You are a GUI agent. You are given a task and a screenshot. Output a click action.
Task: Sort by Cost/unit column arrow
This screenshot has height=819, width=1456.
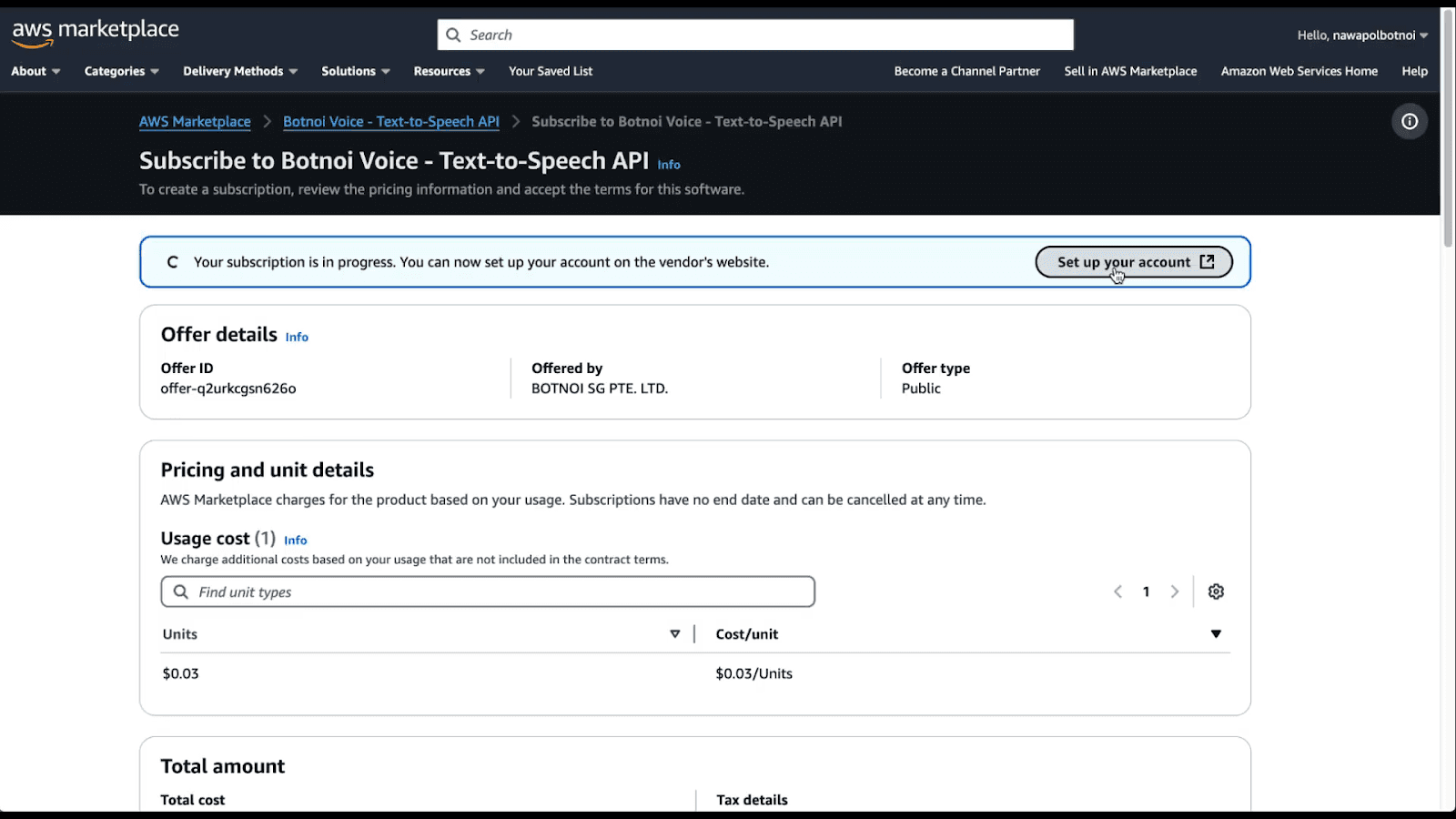(1216, 634)
